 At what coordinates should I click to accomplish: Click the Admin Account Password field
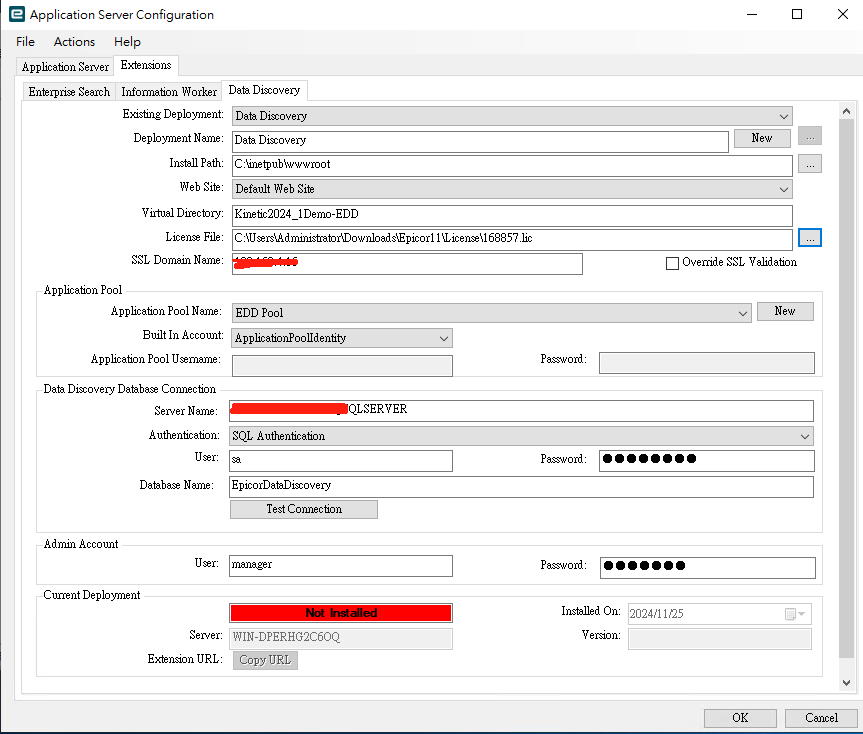708,568
